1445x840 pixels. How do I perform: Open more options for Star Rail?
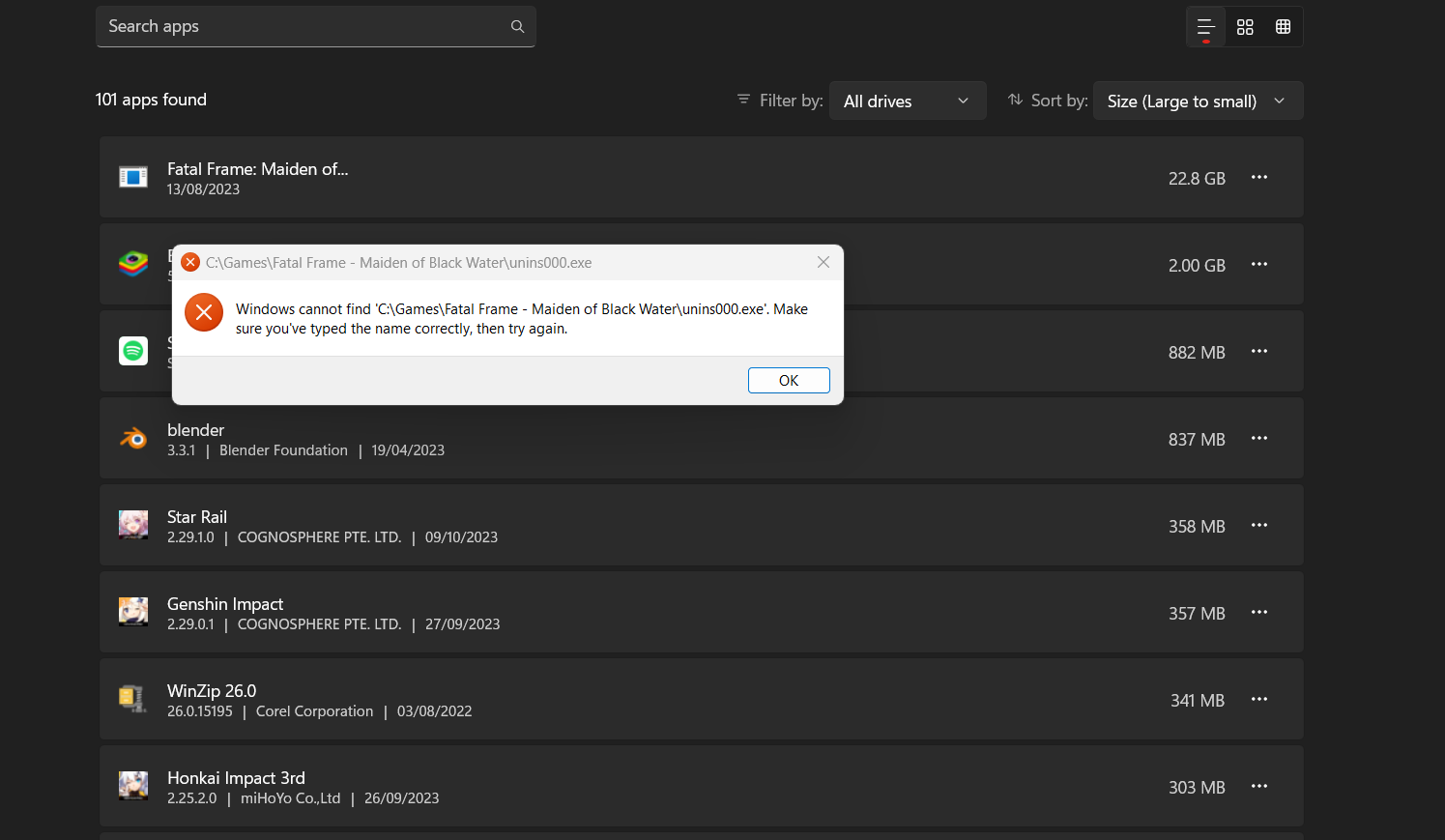pyautogui.click(x=1259, y=525)
